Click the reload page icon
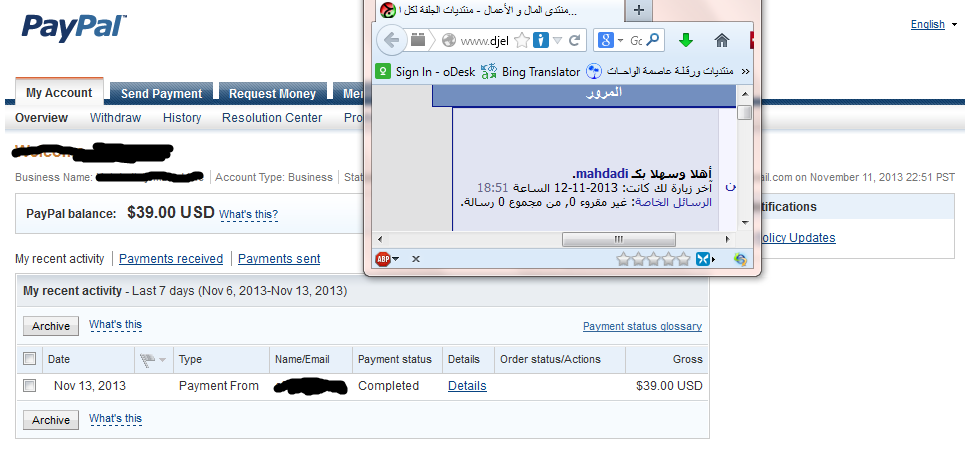 (x=575, y=41)
